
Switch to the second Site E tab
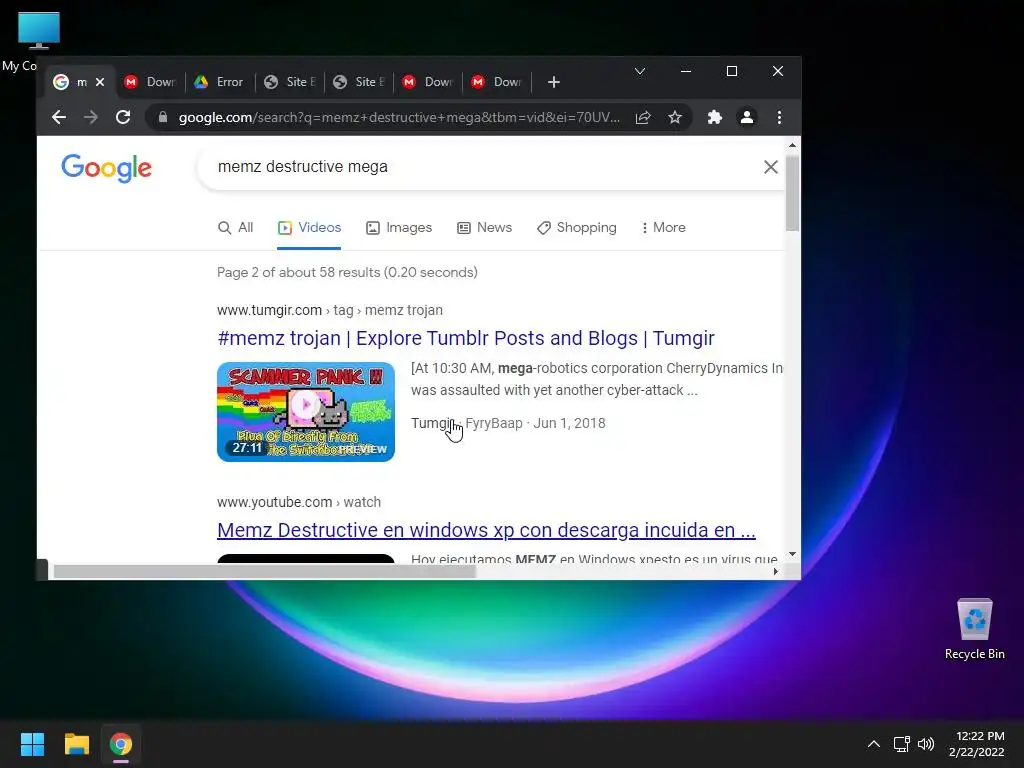[359, 82]
